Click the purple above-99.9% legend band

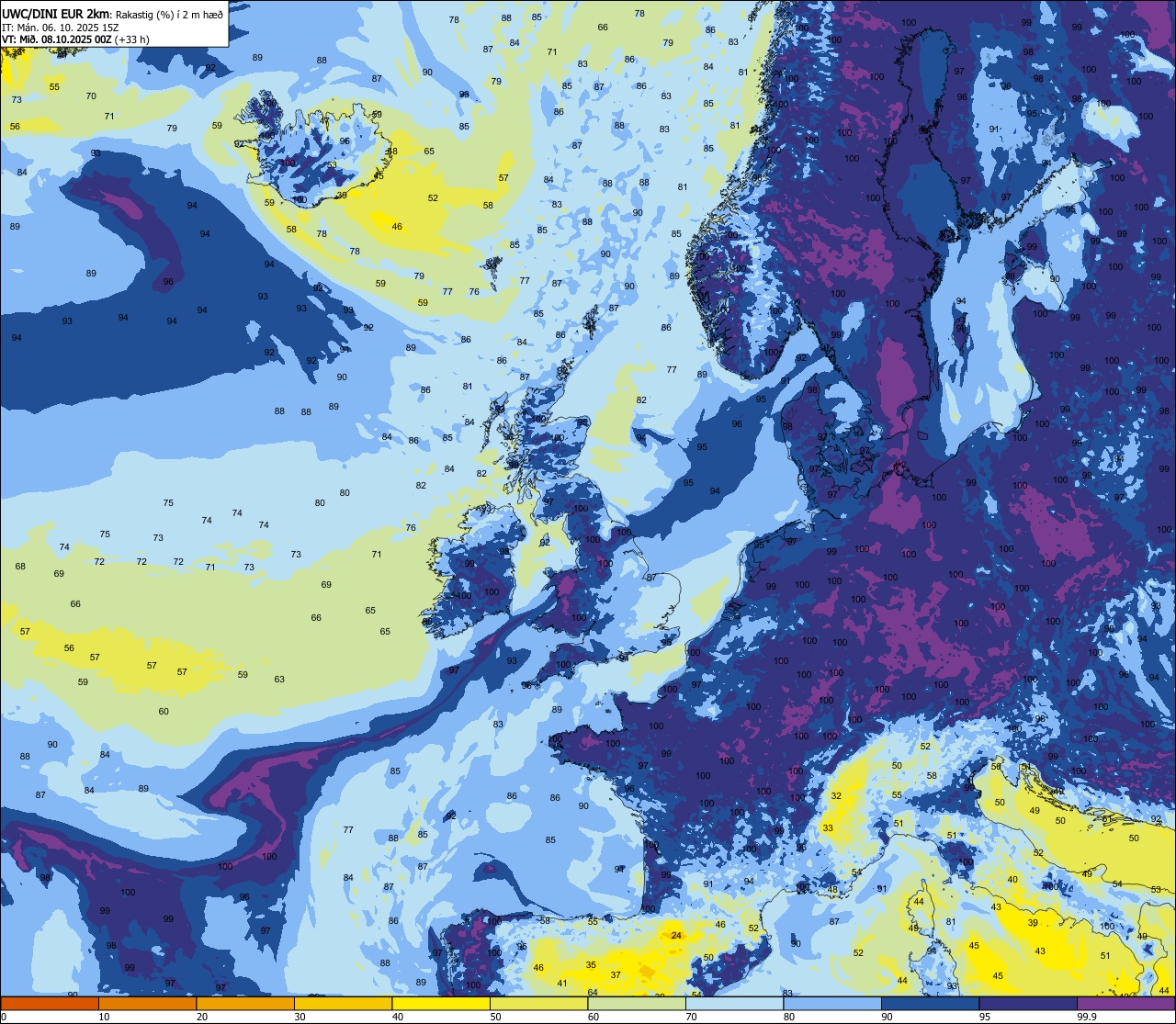point(1126,1004)
